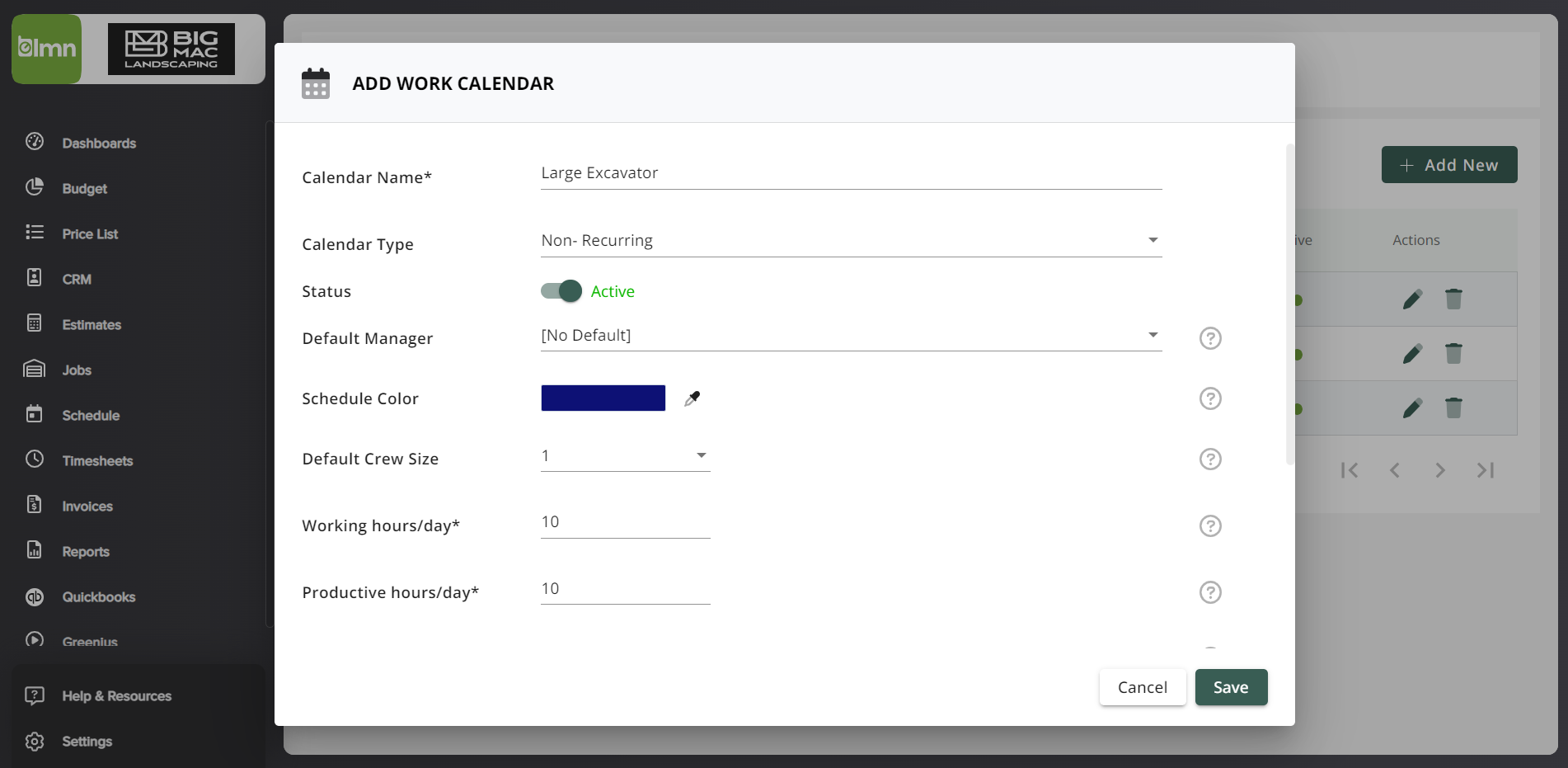Image resolution: width=1568 pixels, height=768 pixels.
Task: Expand the Calendar Type dropdown
Action: (851, 241)
